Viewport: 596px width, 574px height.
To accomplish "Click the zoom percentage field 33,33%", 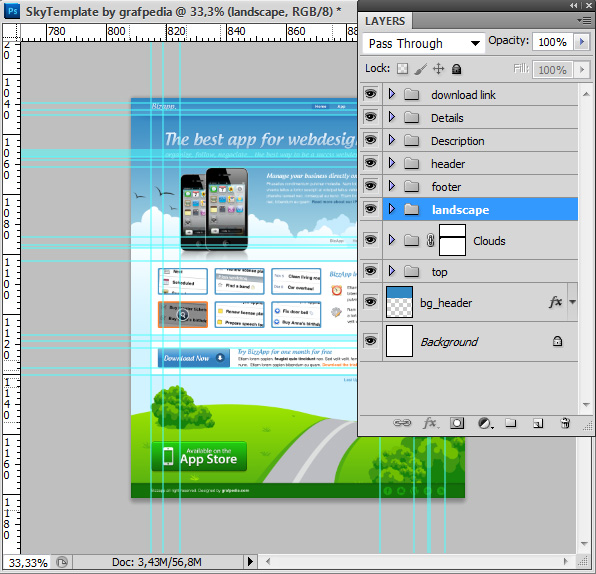I will point(28,562).
